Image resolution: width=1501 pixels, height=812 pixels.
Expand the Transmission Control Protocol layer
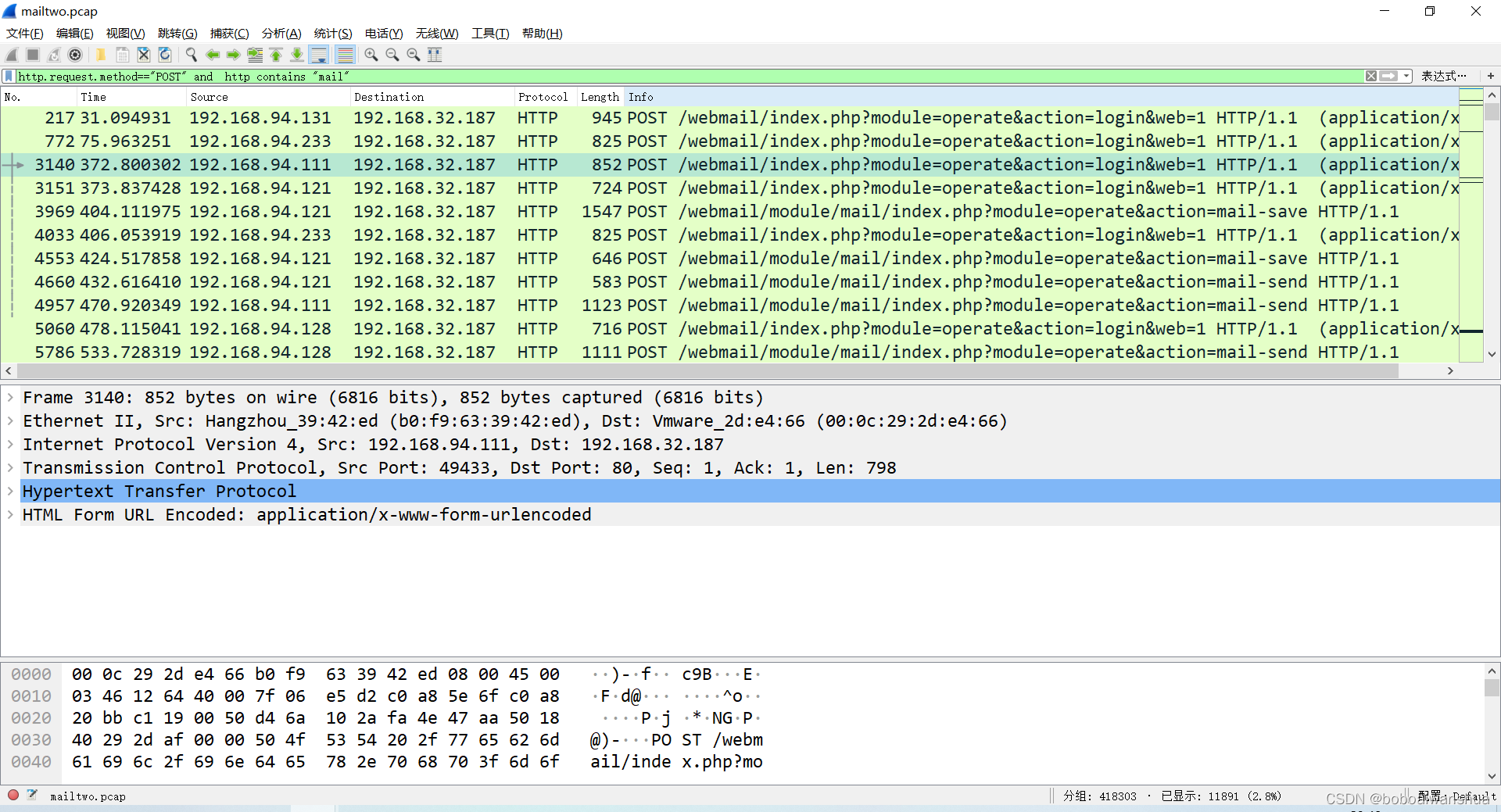[x=10, y=468]
